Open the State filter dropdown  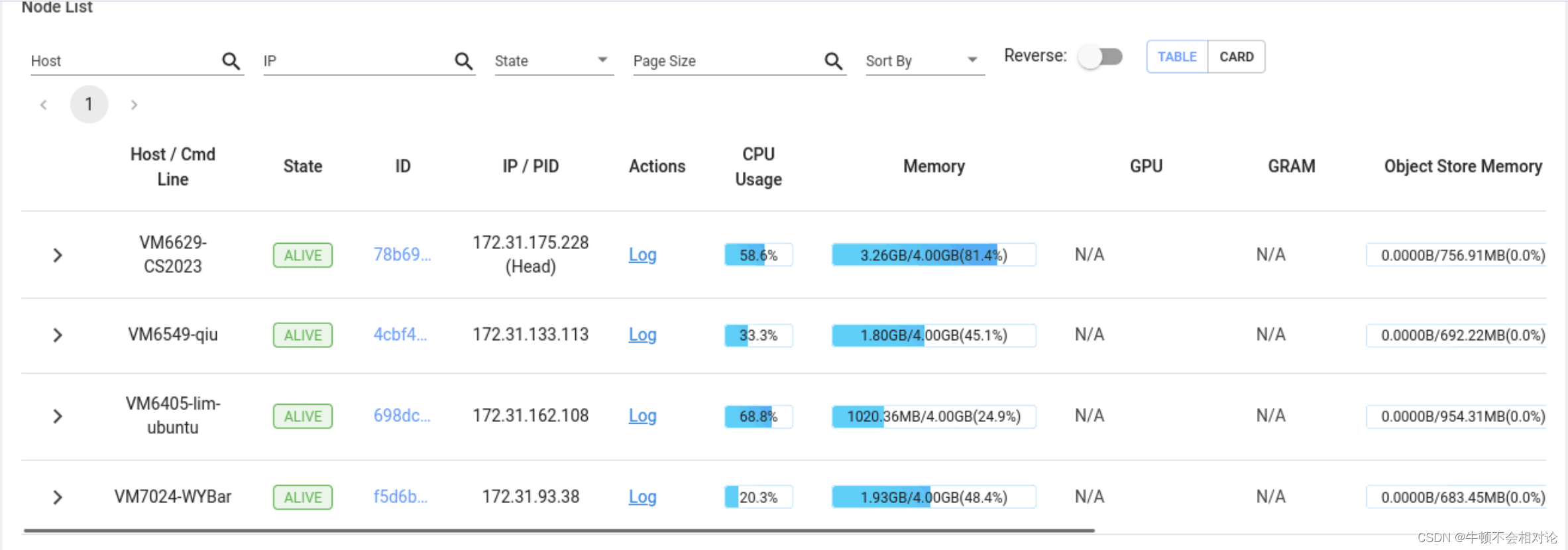[x=554, y=61]
